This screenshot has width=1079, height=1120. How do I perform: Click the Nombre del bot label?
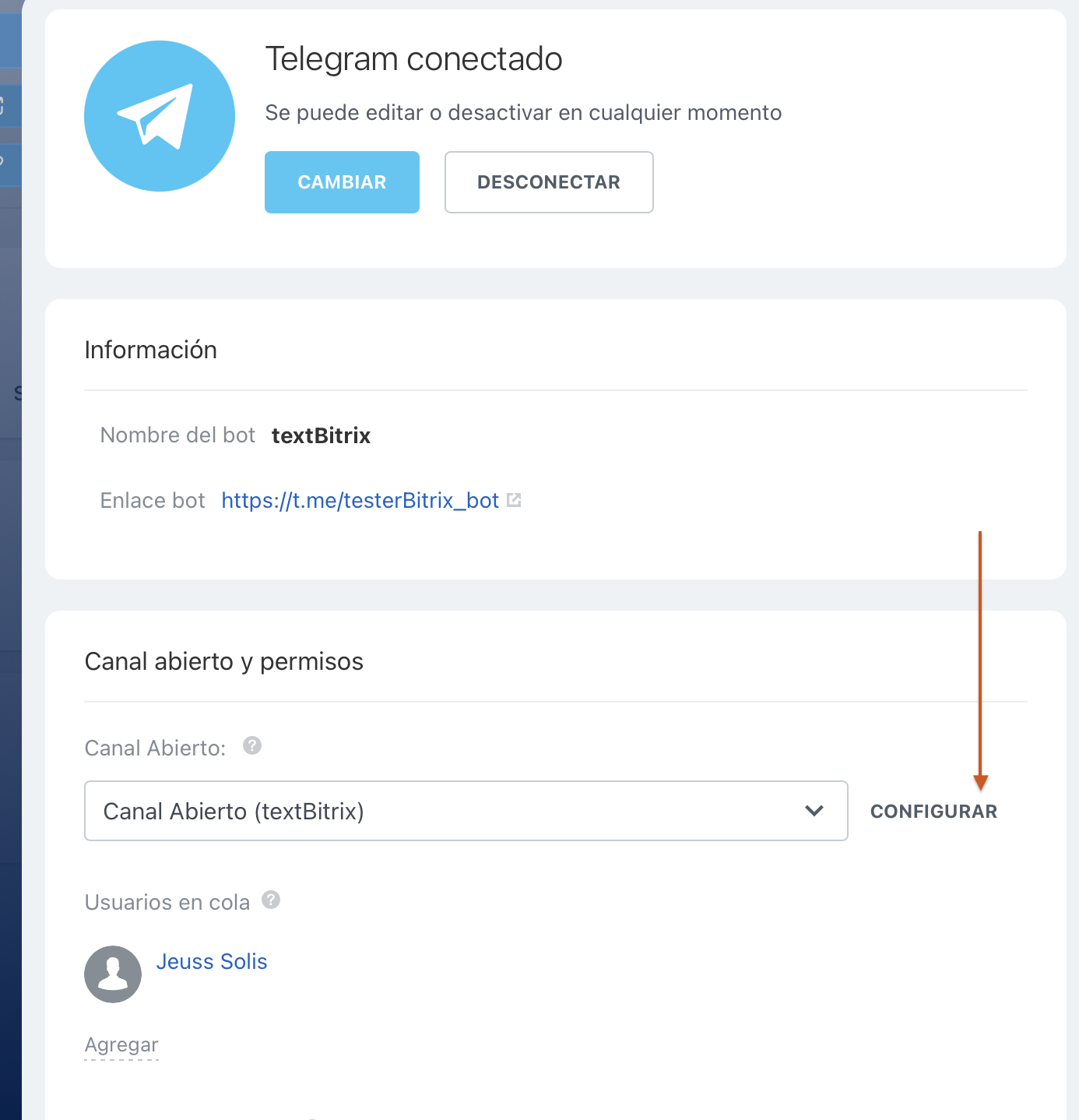coord(177,435)
